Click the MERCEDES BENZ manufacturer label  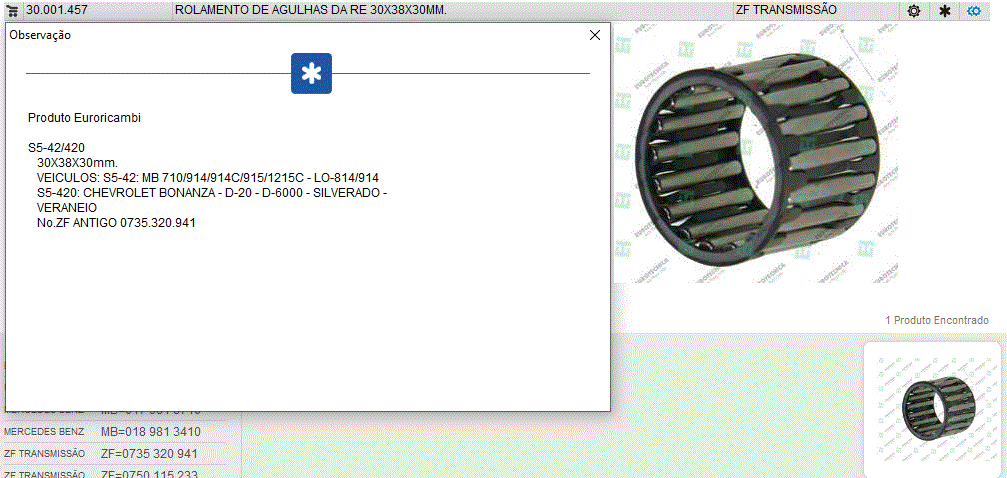(x=44, y=432)
